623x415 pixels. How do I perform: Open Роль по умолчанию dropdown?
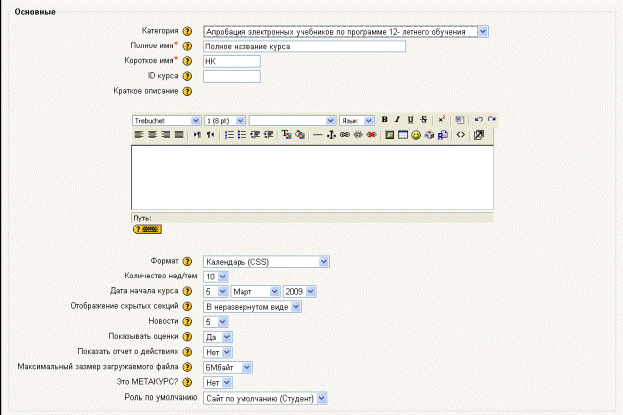point(264,397)
